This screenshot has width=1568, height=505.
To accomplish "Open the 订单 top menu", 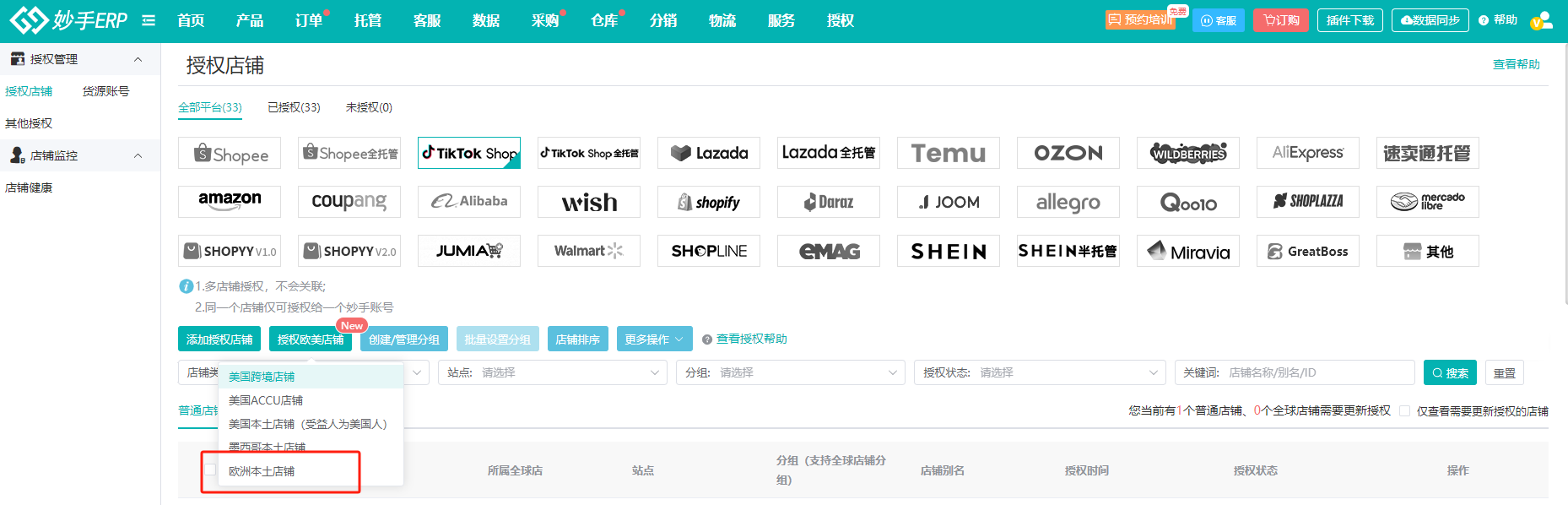I will 309,20.
